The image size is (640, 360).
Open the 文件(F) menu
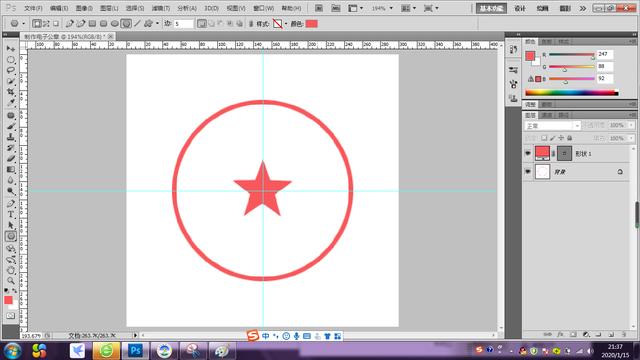click(33, 8)
